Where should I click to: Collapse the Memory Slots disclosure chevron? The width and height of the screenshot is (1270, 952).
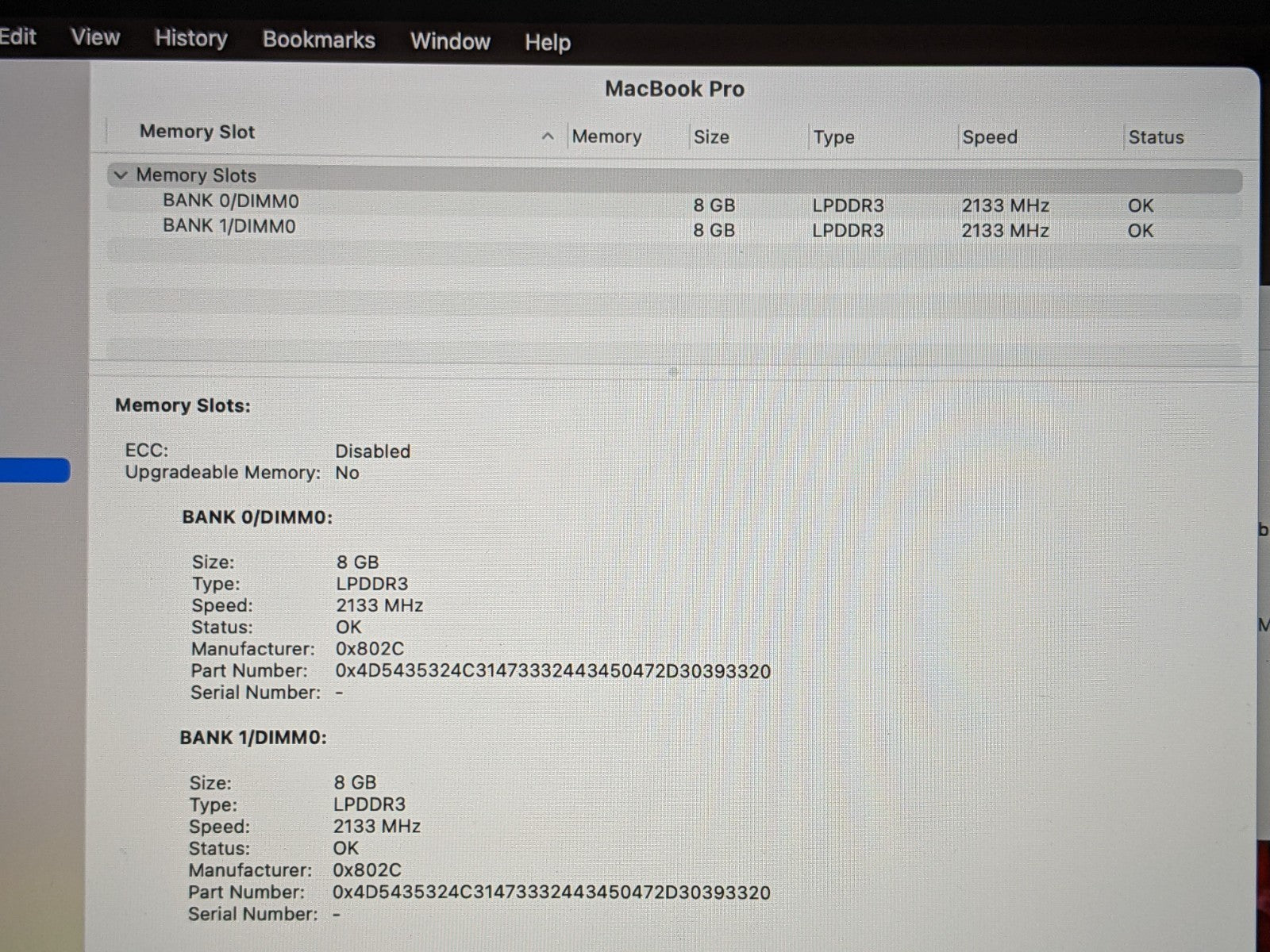click(121, 175)
